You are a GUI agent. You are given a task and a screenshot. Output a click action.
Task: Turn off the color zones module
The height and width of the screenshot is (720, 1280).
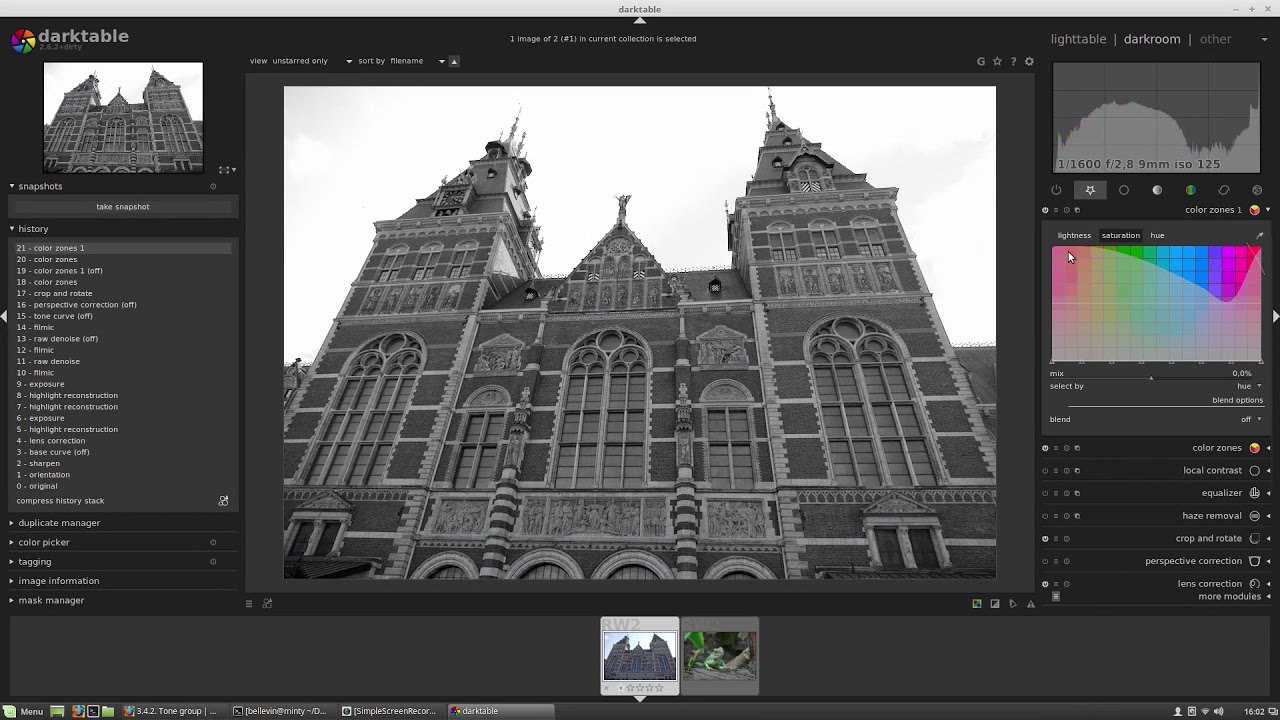1045,448
